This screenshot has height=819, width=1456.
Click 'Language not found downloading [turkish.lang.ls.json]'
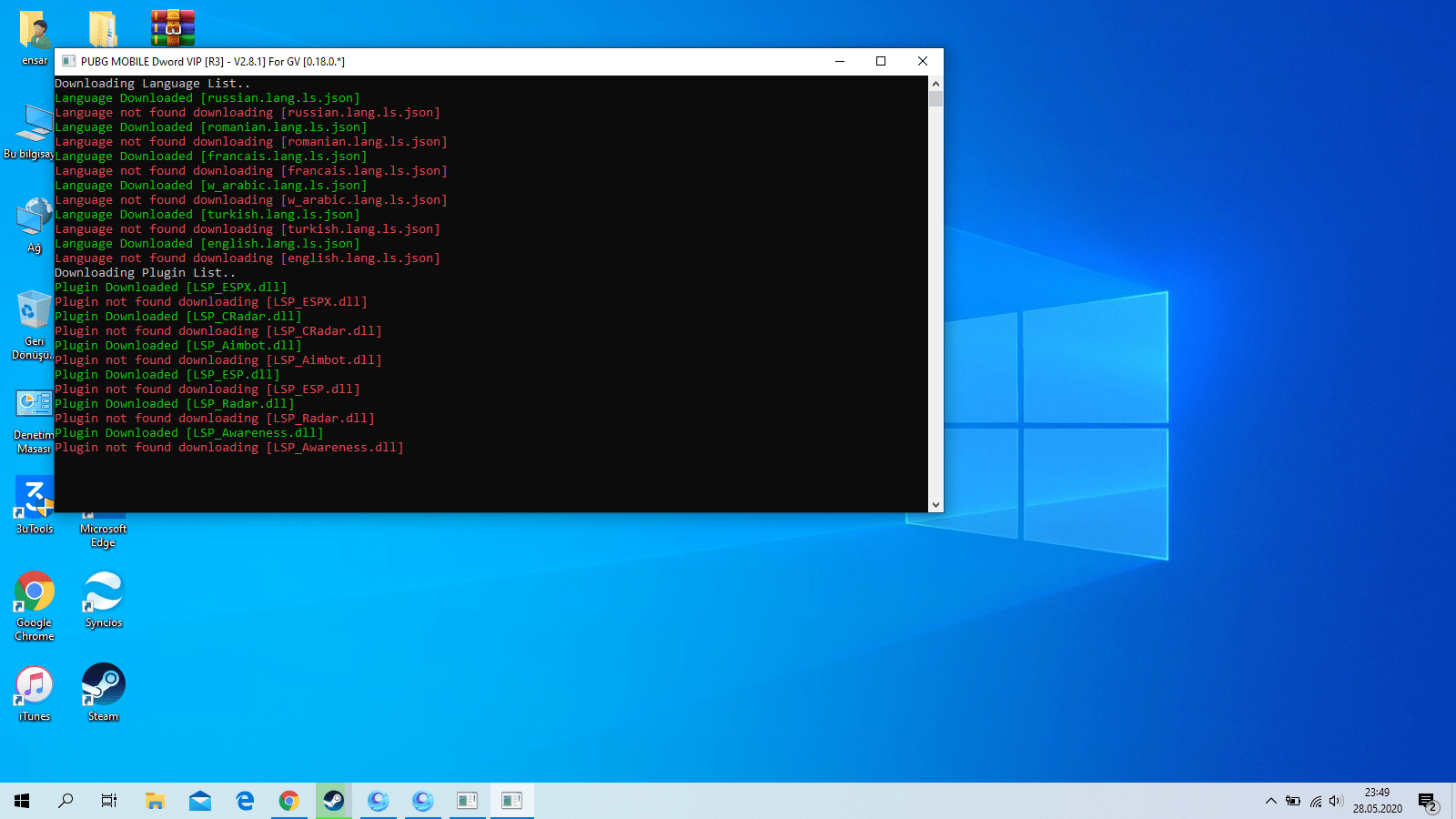(x=248, y=229)
